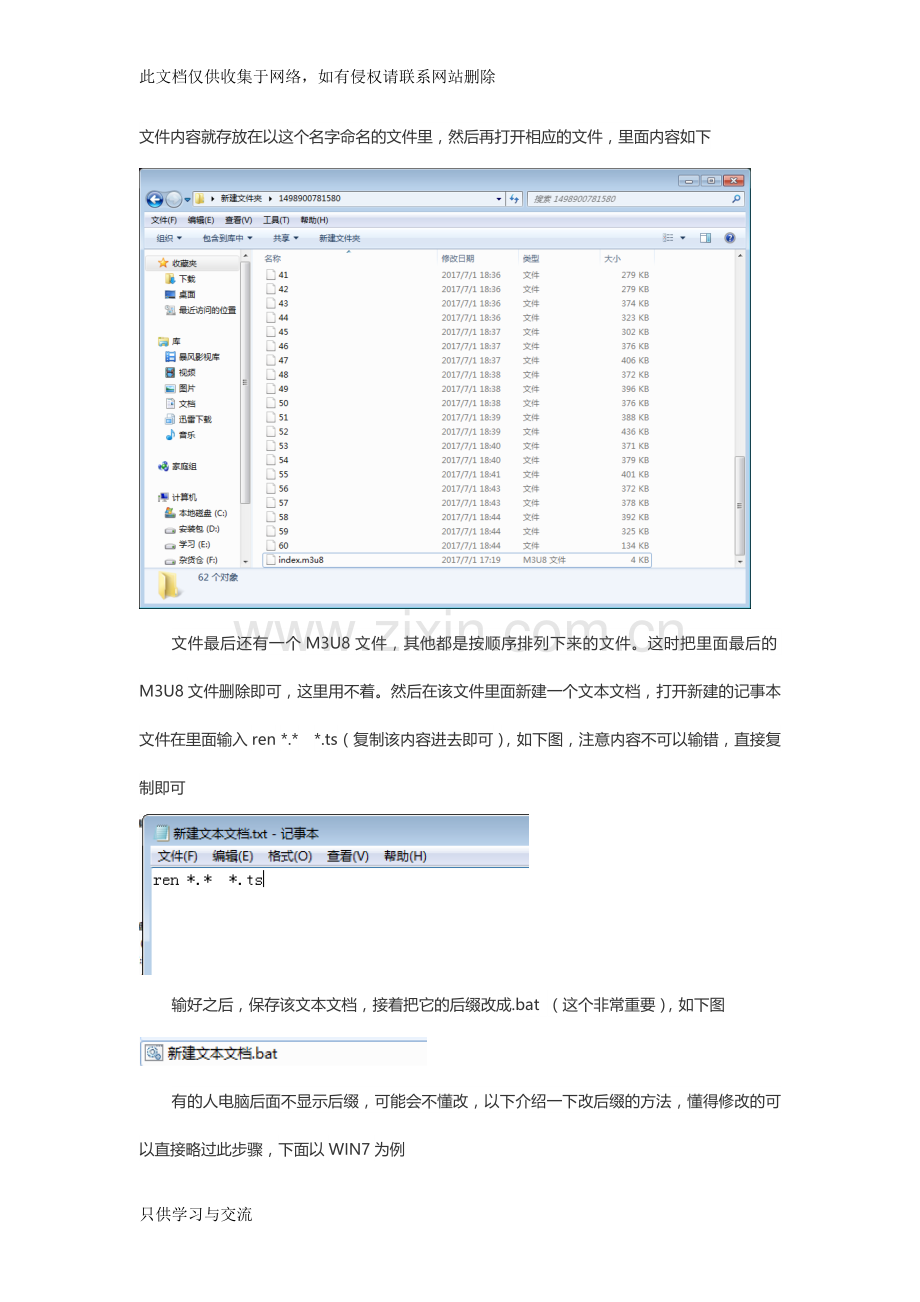Toggle the preview pane icon

coord(705,238)
